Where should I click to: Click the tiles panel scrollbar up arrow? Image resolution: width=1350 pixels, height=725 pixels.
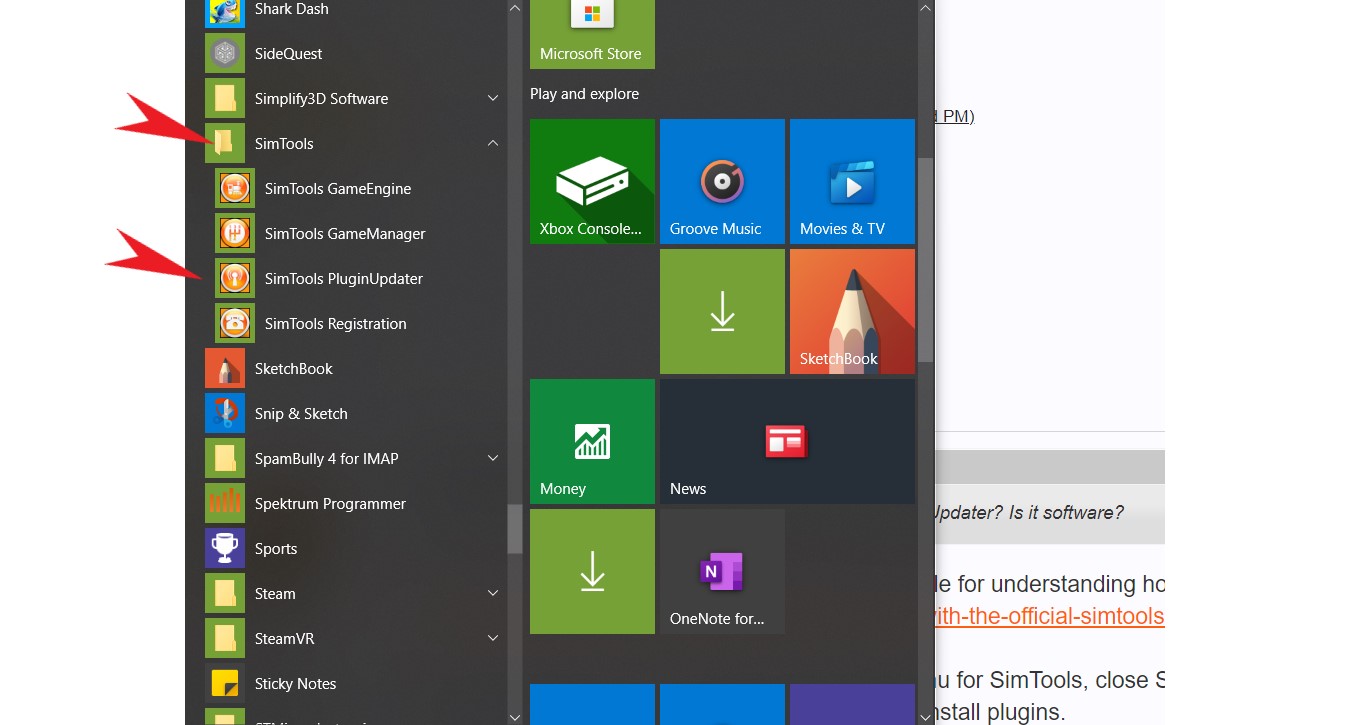pyautogui.click(x=925, y=8)
